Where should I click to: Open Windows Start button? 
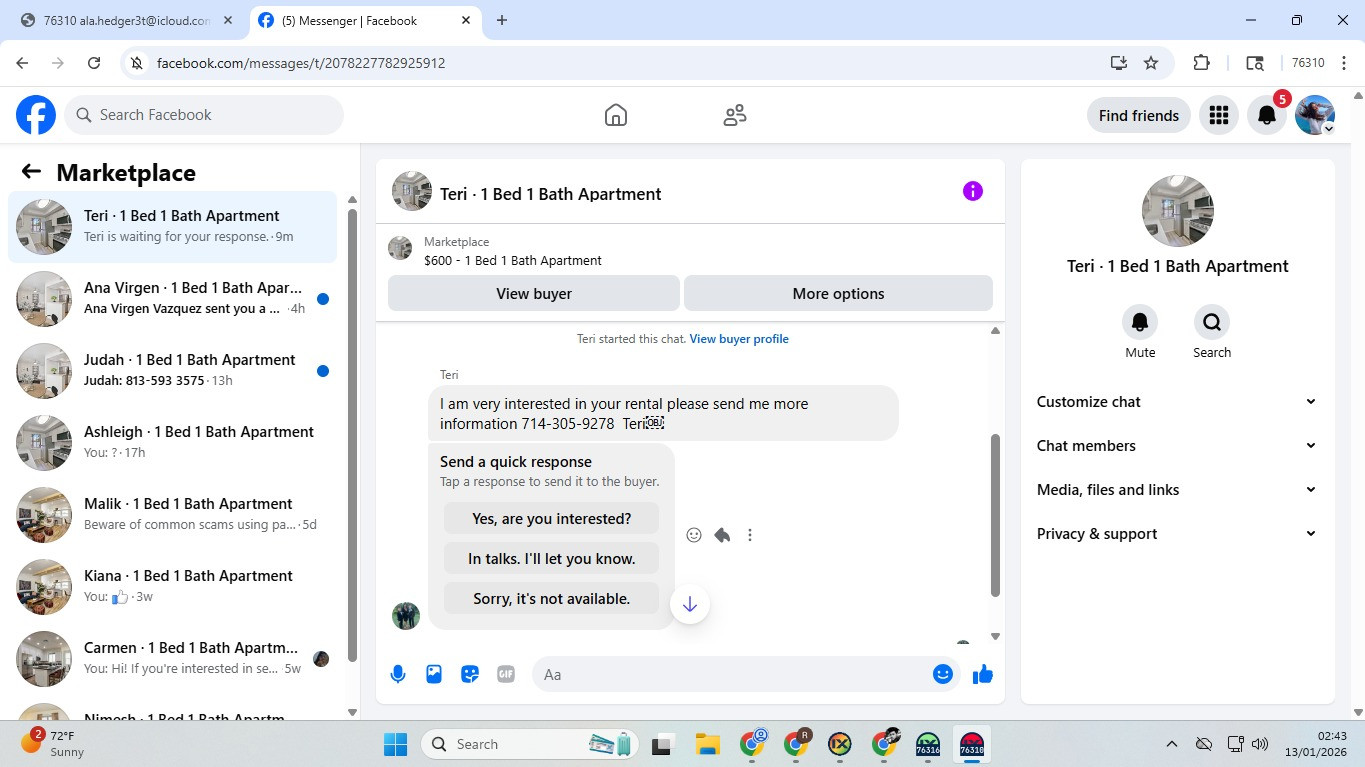point(396,744)
